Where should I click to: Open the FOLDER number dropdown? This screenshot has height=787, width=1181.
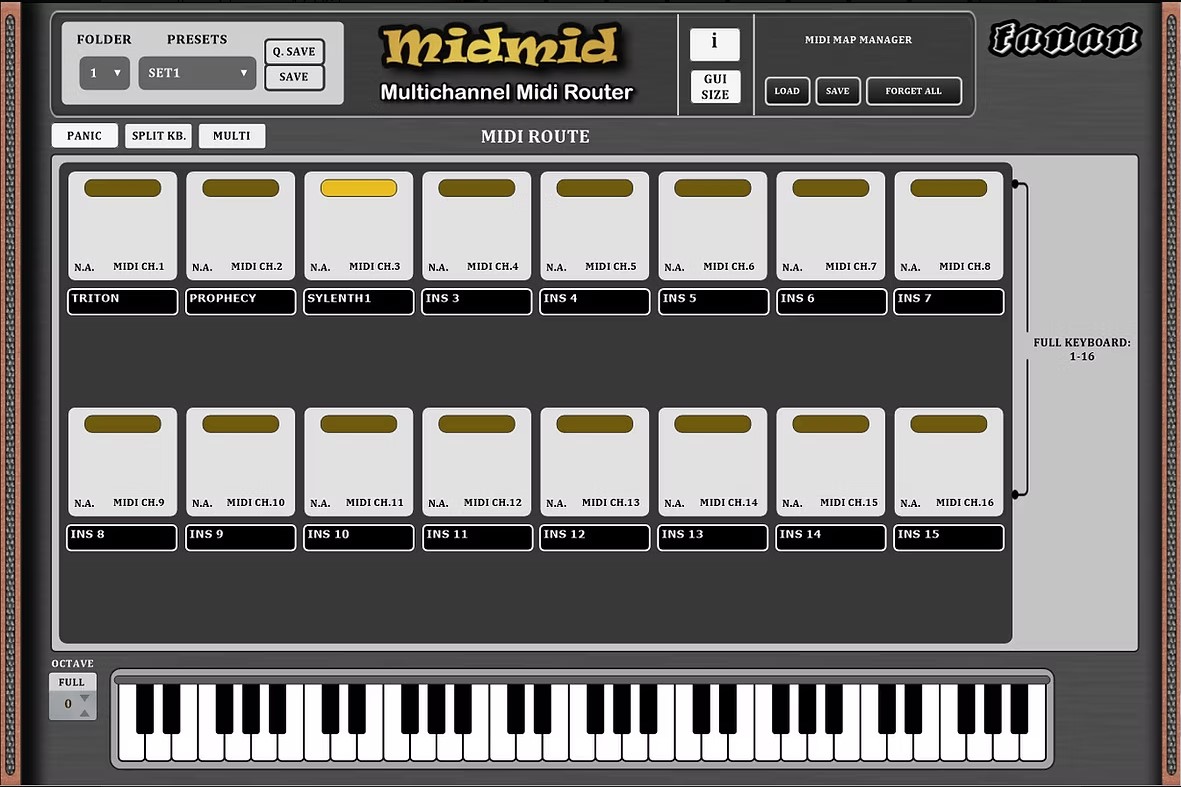click(x=104, y=73)
